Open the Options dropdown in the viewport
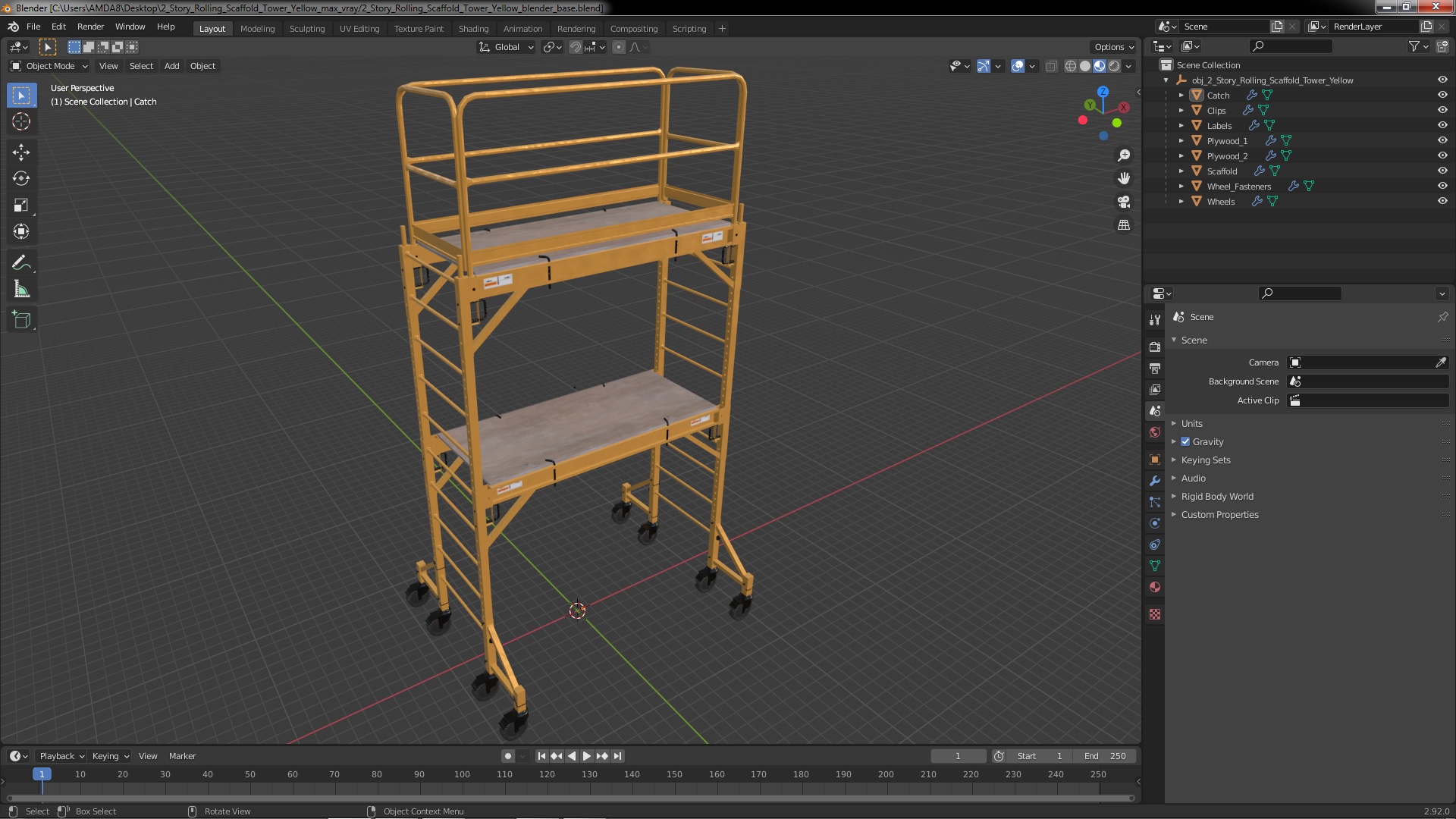 tap(1114, 47)
